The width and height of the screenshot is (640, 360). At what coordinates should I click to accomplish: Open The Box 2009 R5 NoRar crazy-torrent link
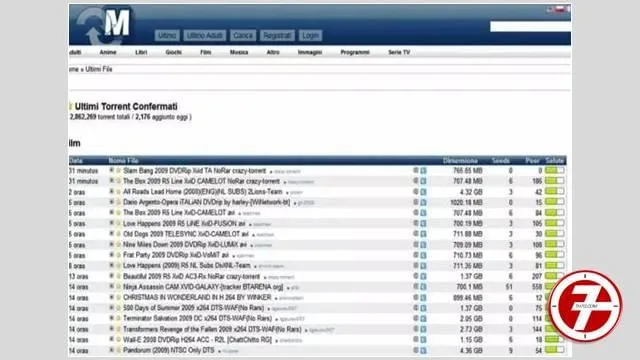tap(201, 181)
